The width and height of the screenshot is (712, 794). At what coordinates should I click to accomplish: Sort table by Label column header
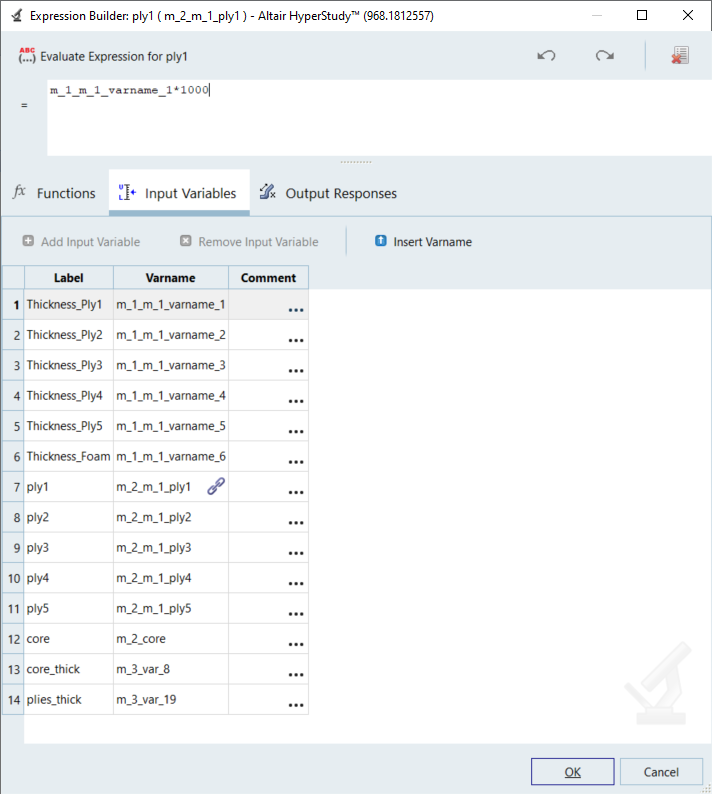pos(68,278)
